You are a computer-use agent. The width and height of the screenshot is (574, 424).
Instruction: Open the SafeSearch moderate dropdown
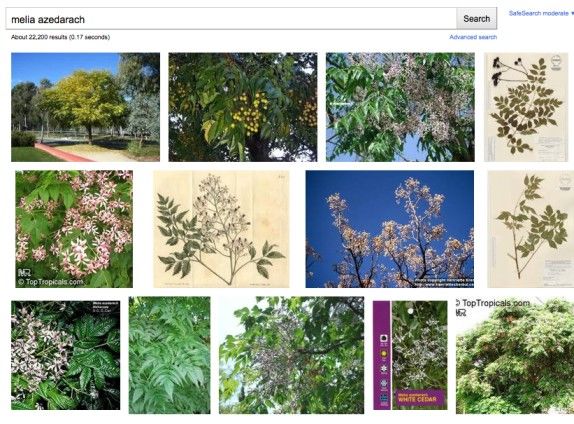pyautogui.click(x=541, y=13)
